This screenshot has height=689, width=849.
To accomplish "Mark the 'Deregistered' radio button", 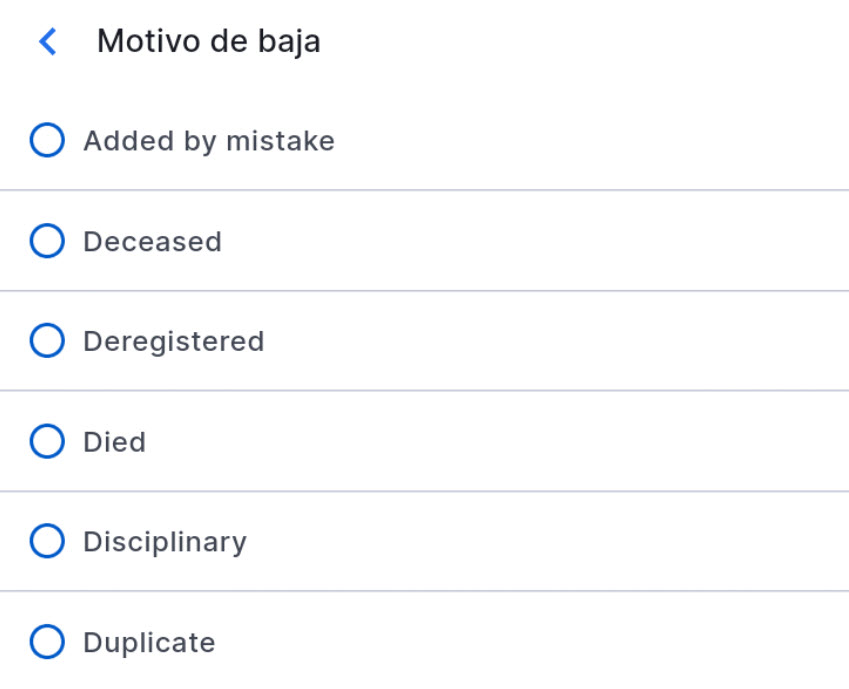I will point(47,341).
